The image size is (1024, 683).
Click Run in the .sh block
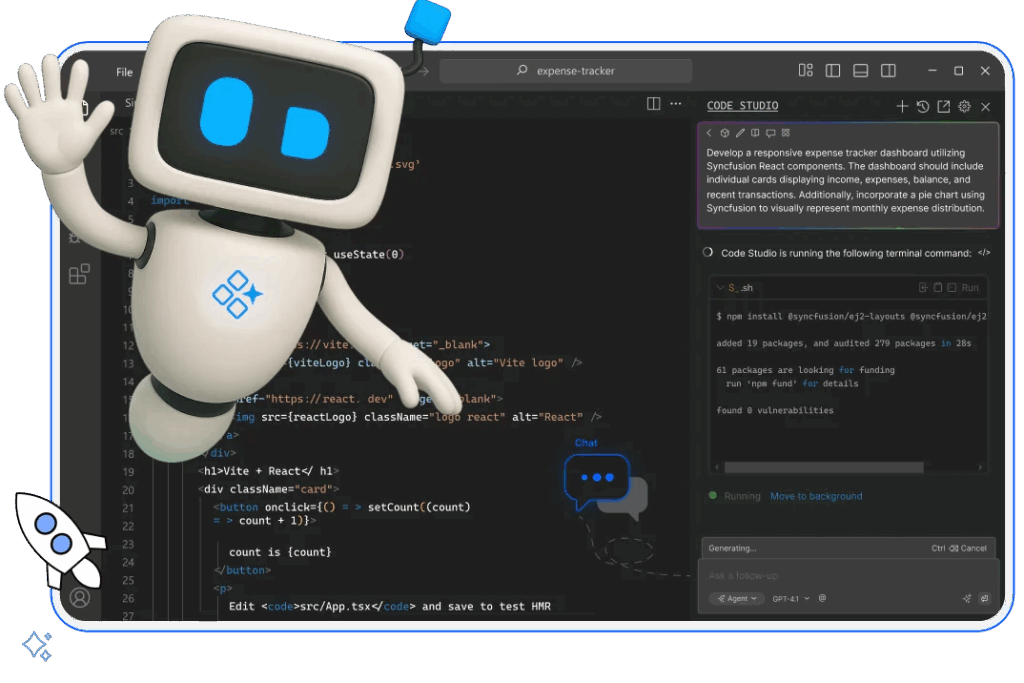pos(970,288)
